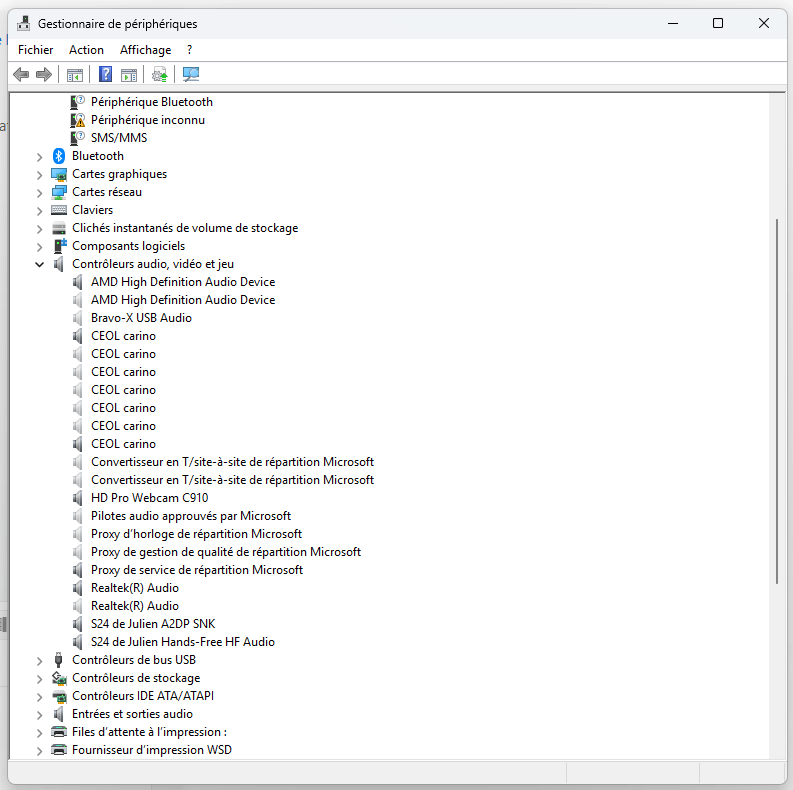The height and width of the screenshot is (790, 793).
Task: Select Proxy d'horloge de répartition Microsoft
Action: (x=196, y=534)
